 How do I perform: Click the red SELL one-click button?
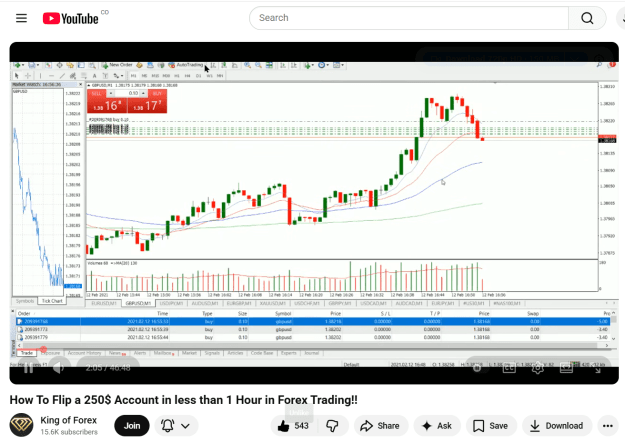tap(107, 101)
